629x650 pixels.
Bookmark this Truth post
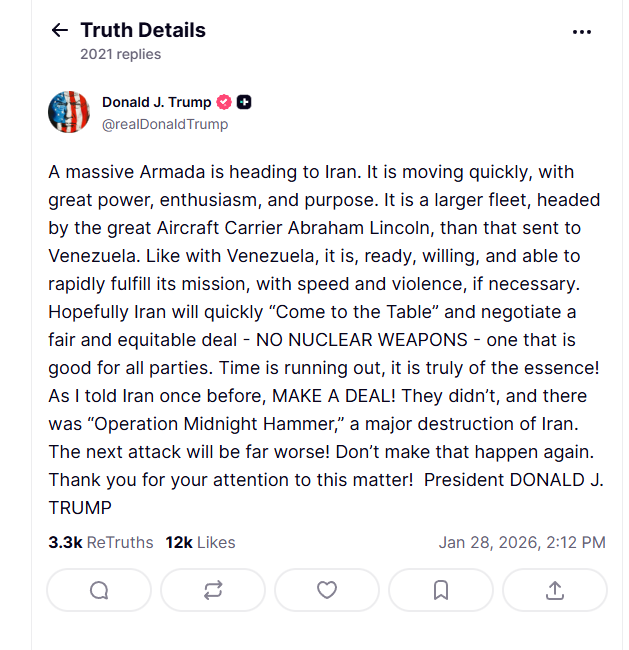pos(441,590)
